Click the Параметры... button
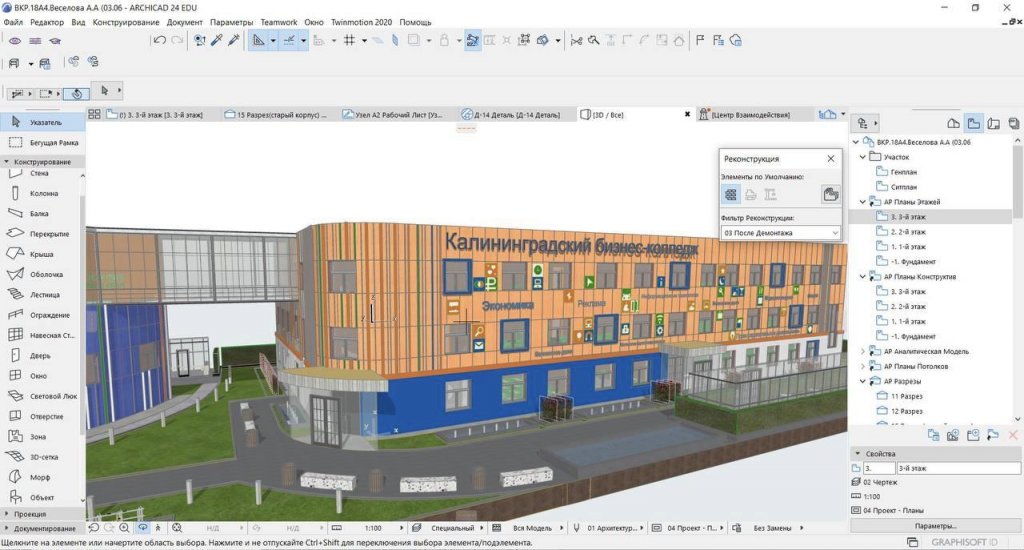This screenshot has width=1024, height=550. click(x=936, y=525)
